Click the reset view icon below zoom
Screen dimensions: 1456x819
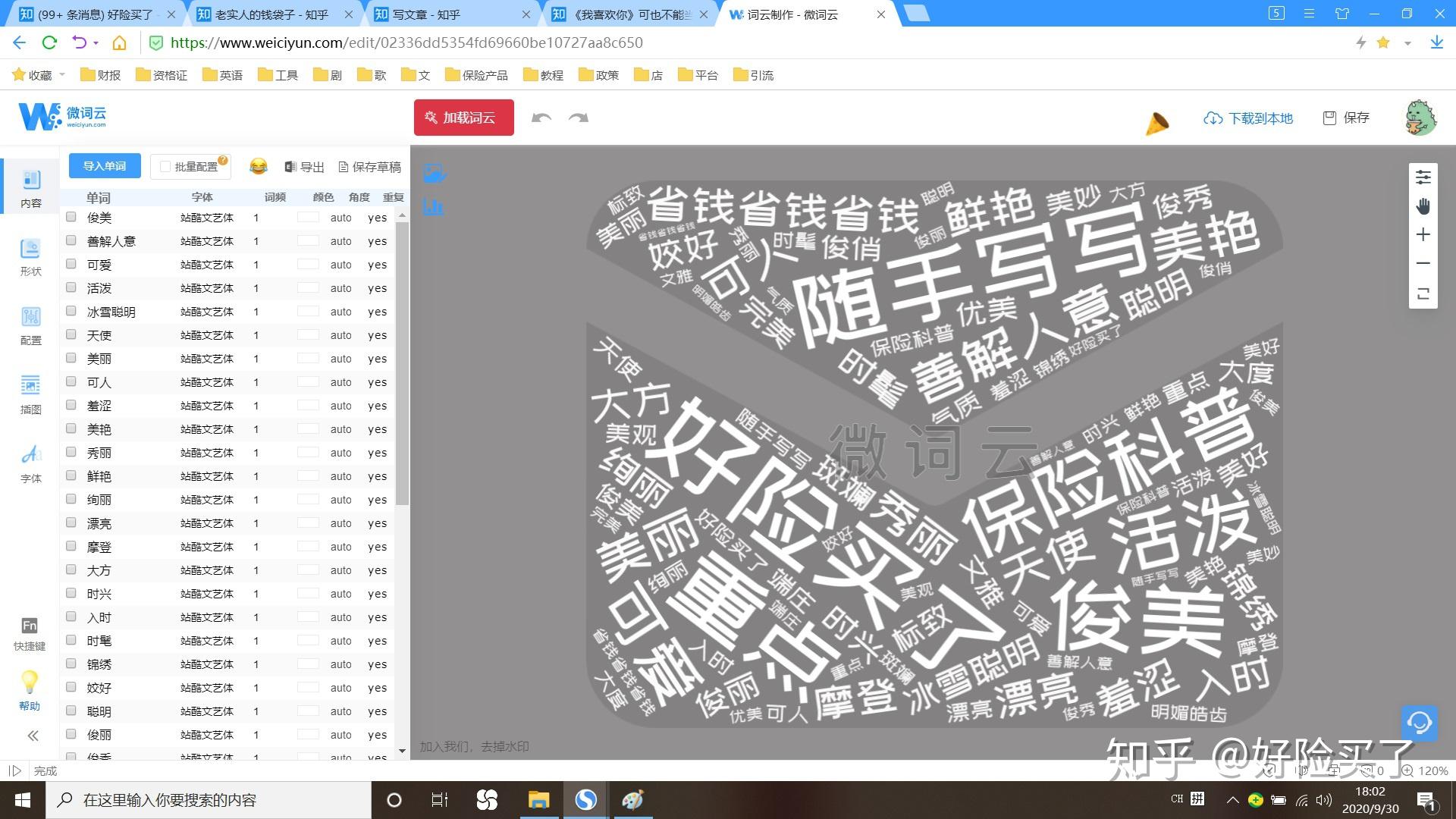[1423, 293]
